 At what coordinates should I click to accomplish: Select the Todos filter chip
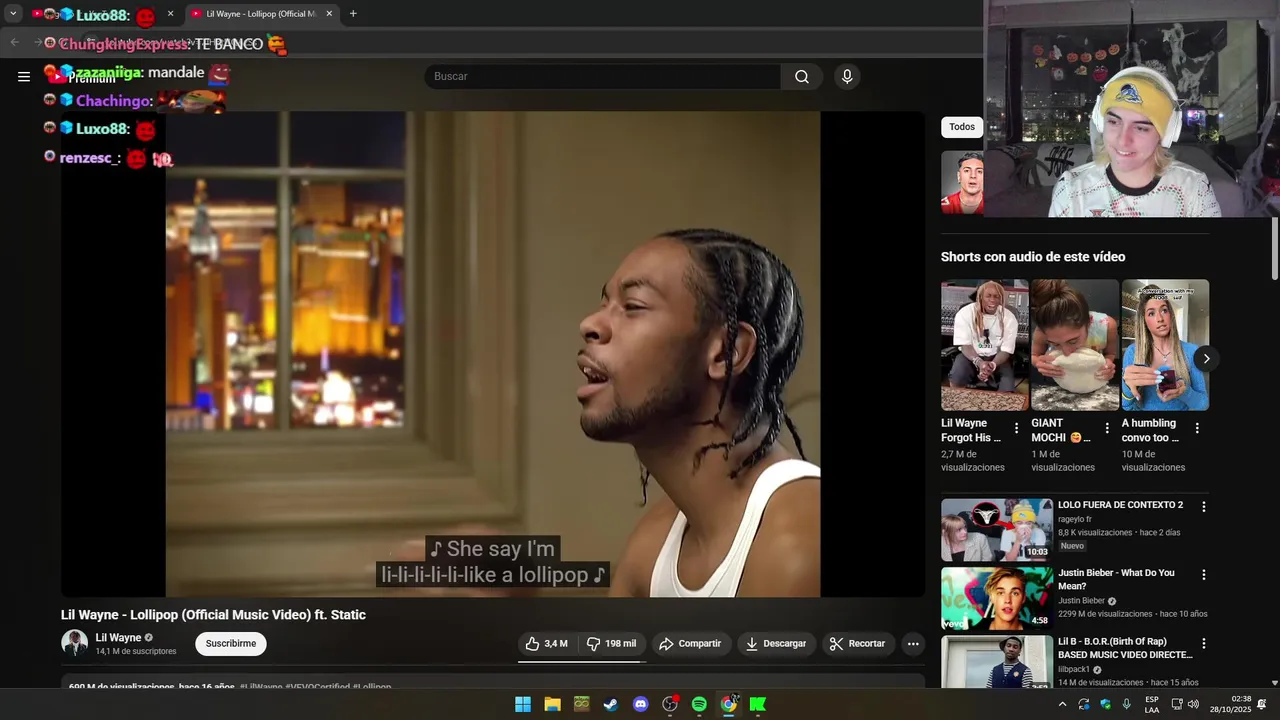[x=962, y=127]
